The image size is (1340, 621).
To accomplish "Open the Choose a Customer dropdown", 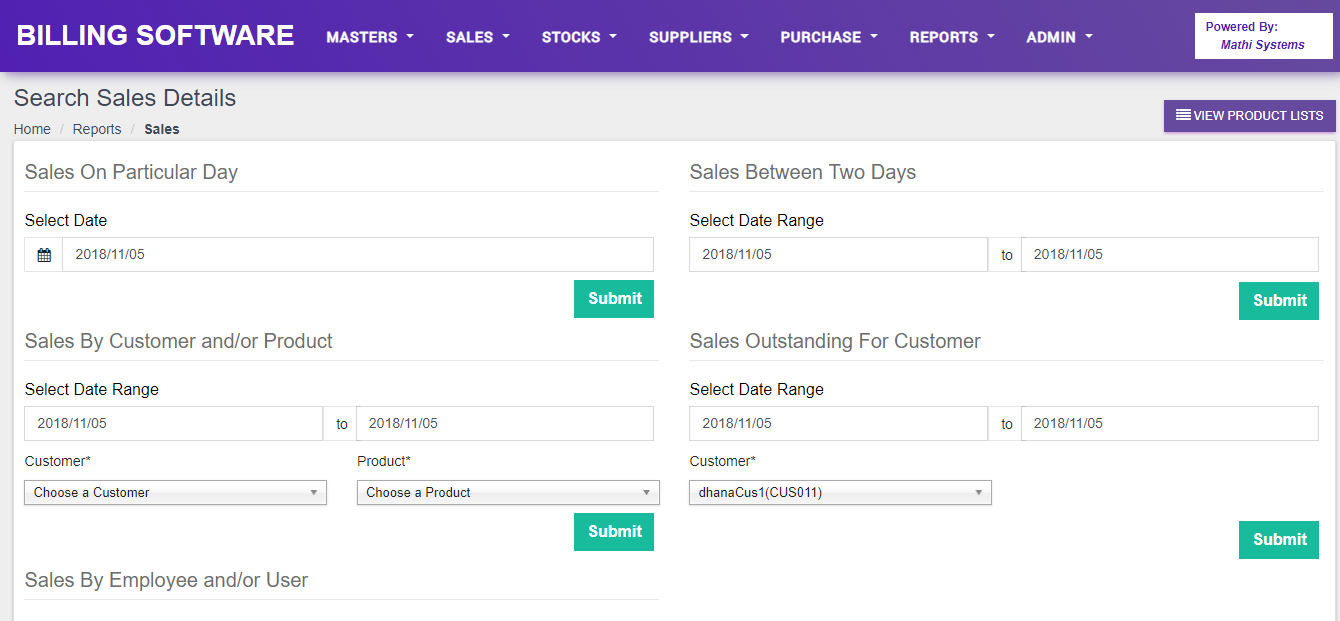I will (x=175, y=492).
